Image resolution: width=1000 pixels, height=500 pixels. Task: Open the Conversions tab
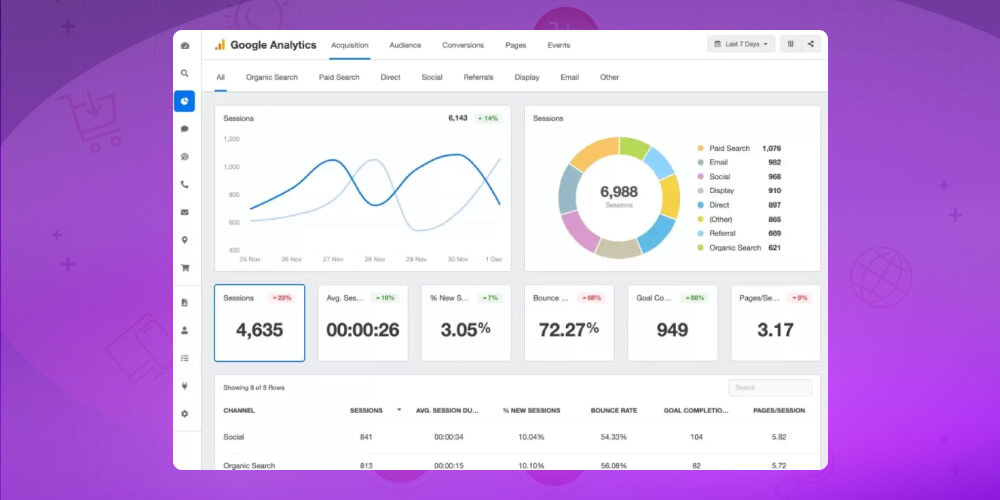tap(463, 45)
